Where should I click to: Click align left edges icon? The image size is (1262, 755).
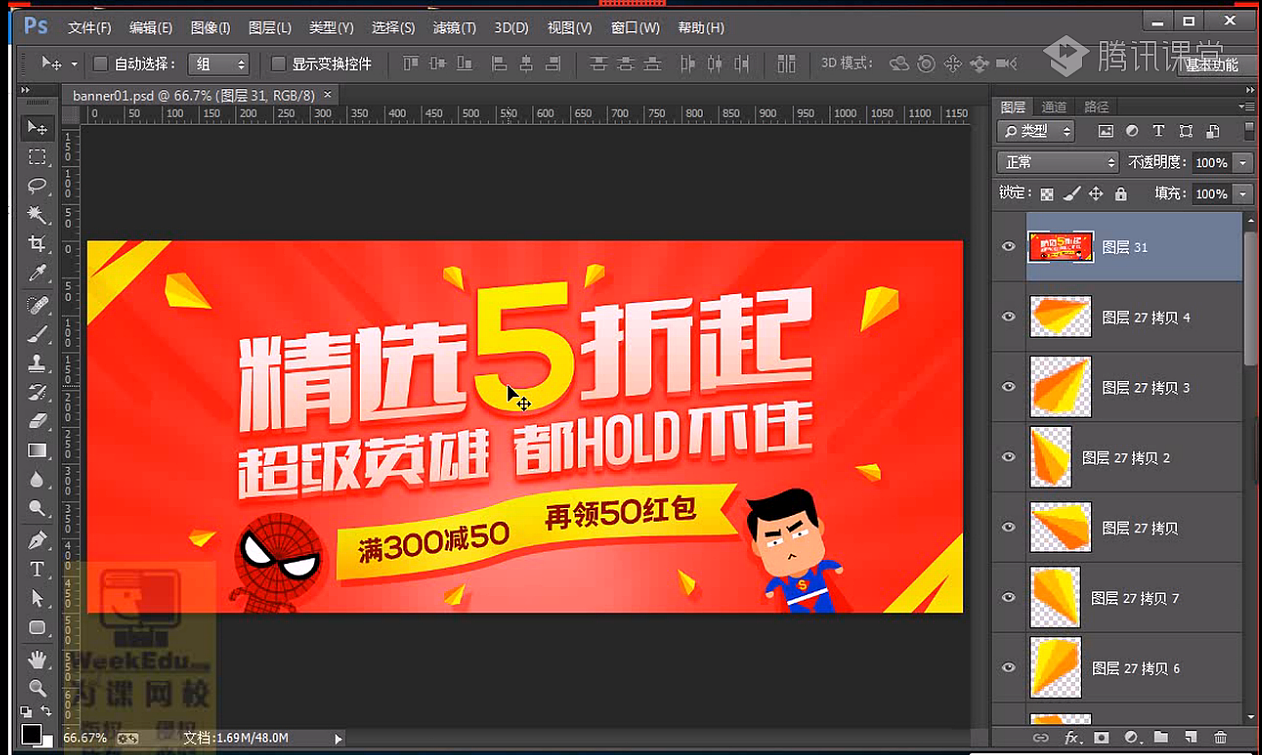[x=499, y=64]
